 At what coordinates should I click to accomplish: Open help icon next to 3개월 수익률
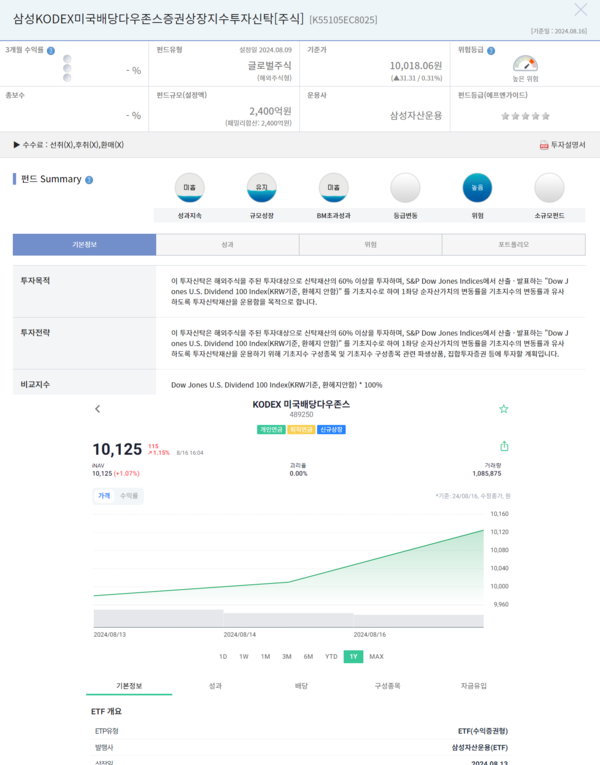coord(51,51)
